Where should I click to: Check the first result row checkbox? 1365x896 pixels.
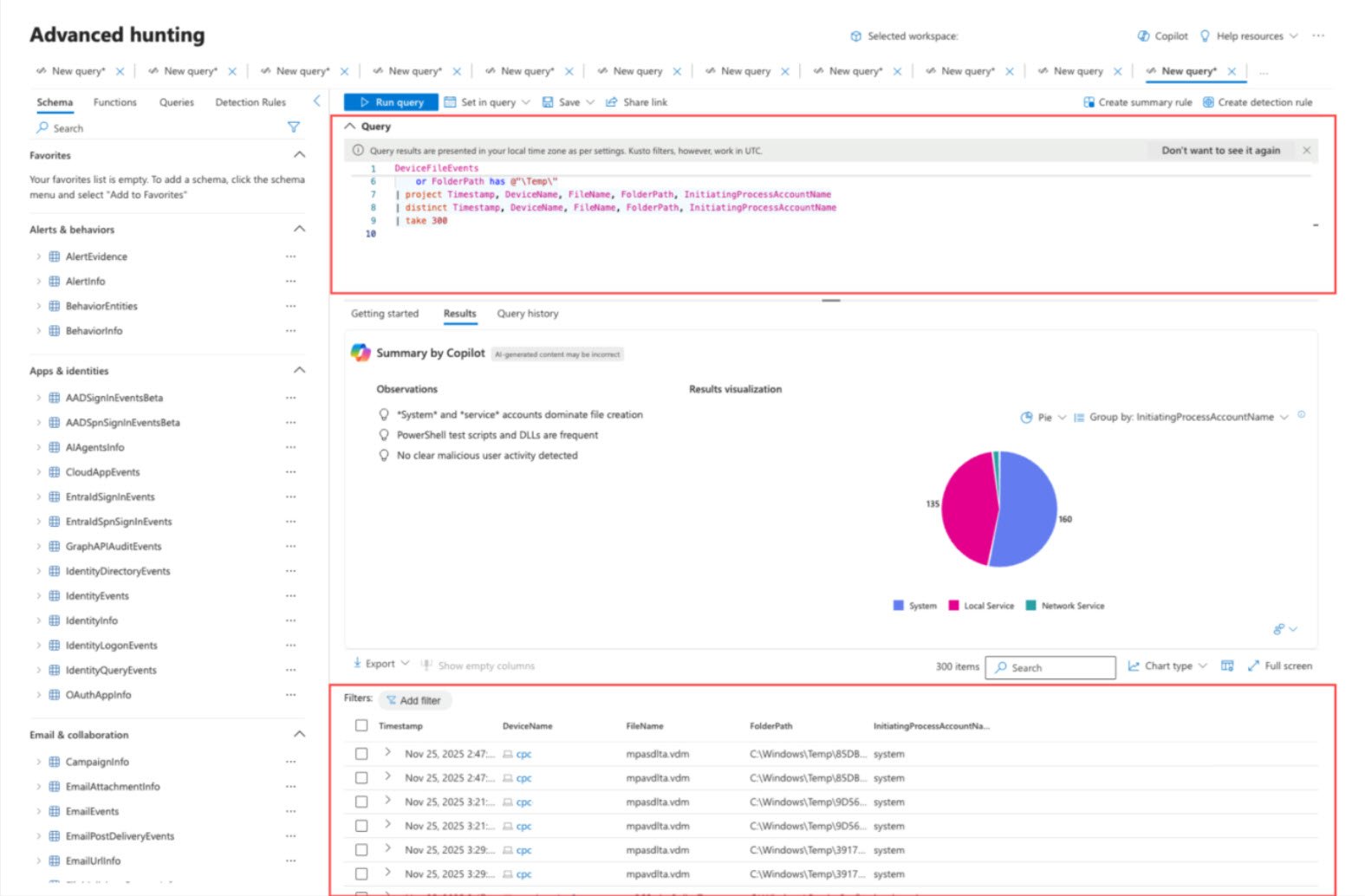[x=361, y=754]
